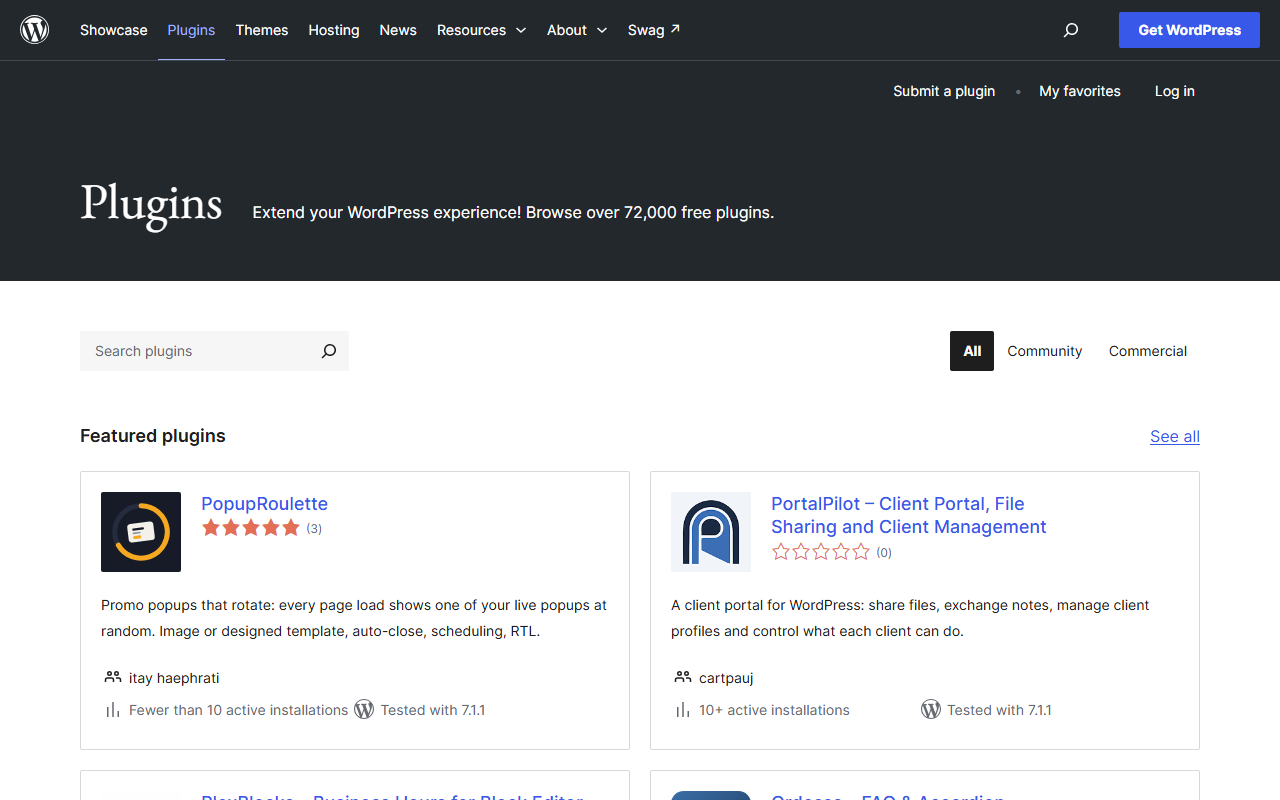Select the All filter tab

coord(972,351)
